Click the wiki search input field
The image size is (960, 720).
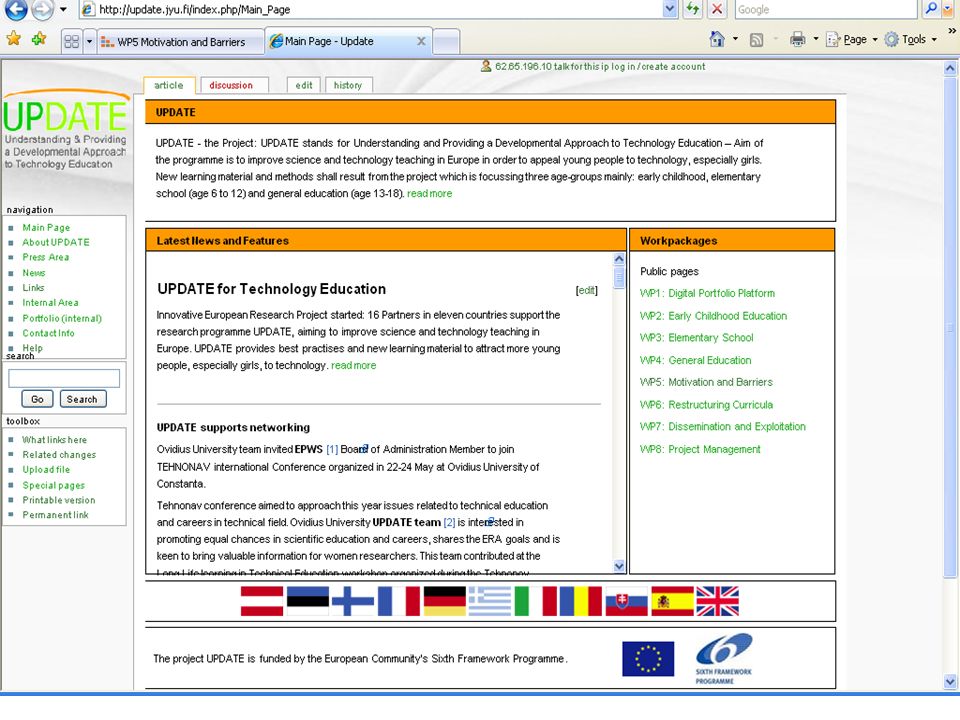pyautogui.click(x=64, y=378)
